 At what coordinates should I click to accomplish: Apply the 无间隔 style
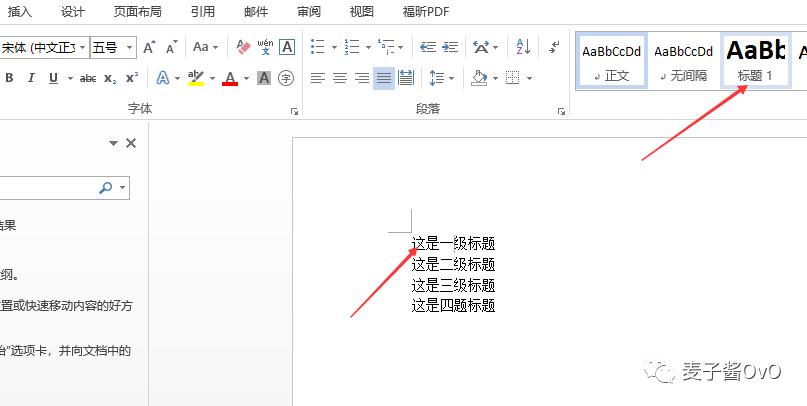[x=683, y=61]
